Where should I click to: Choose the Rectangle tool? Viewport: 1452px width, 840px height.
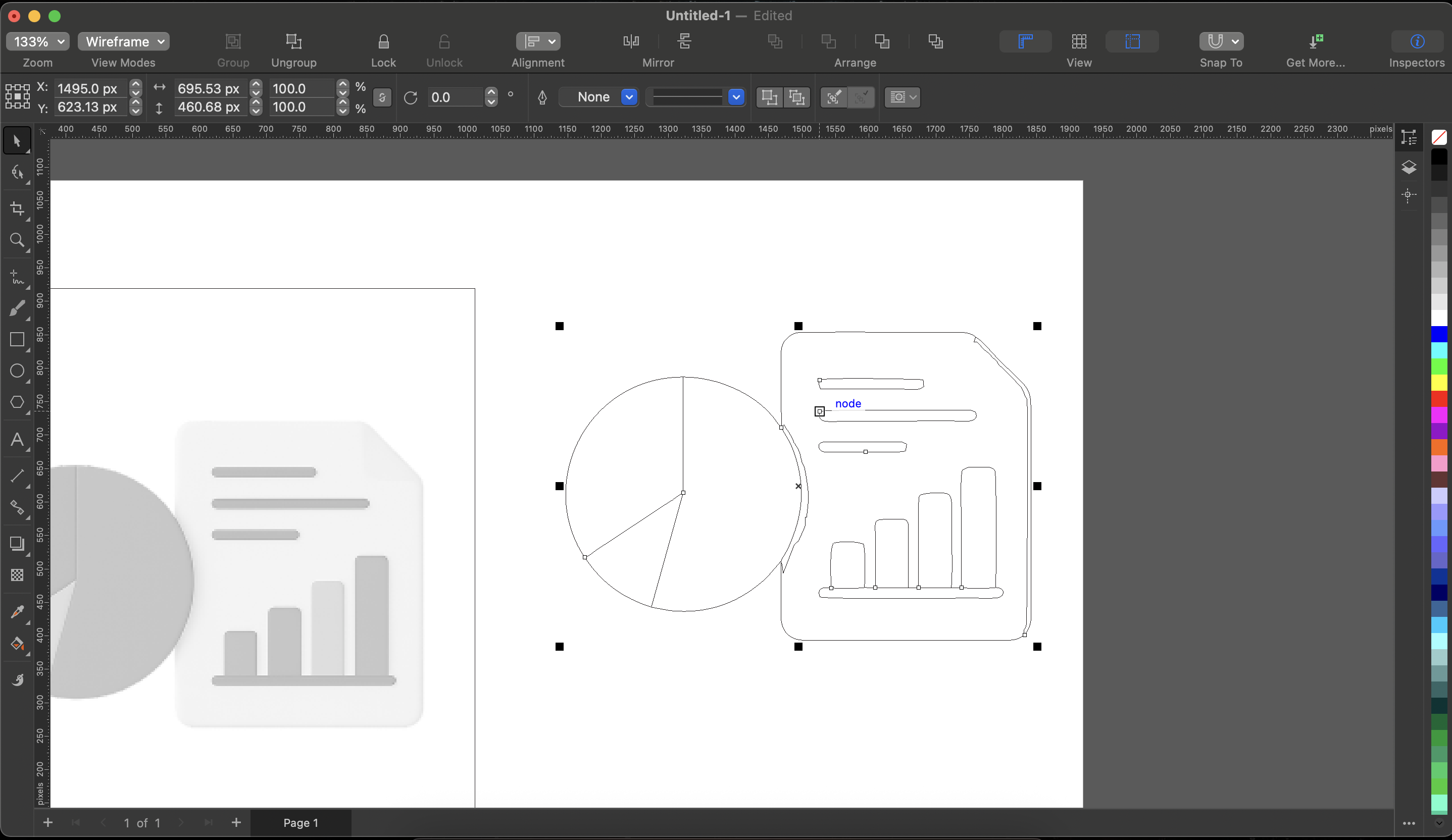(17, 339)
